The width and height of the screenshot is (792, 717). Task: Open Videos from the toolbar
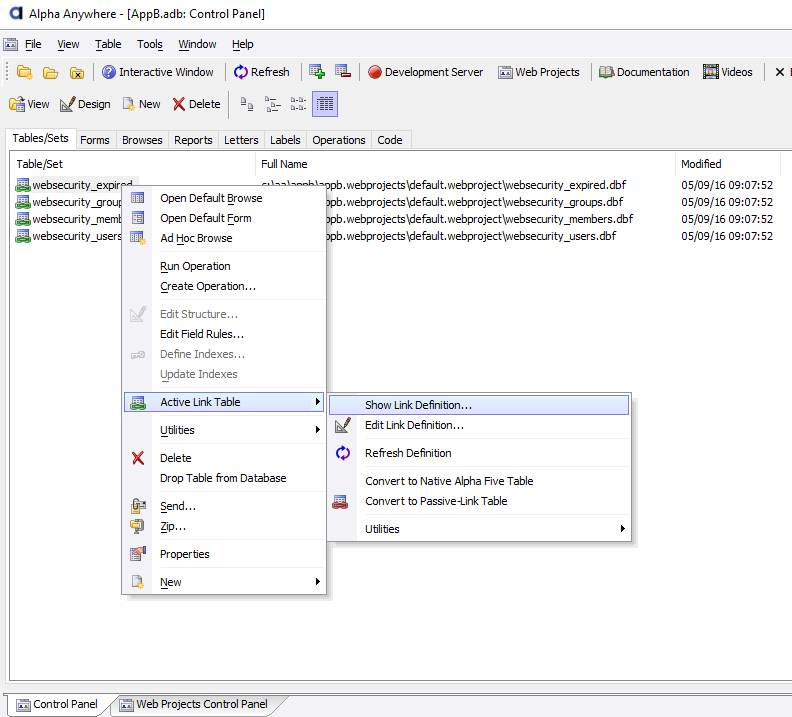[x=728, y=72]
